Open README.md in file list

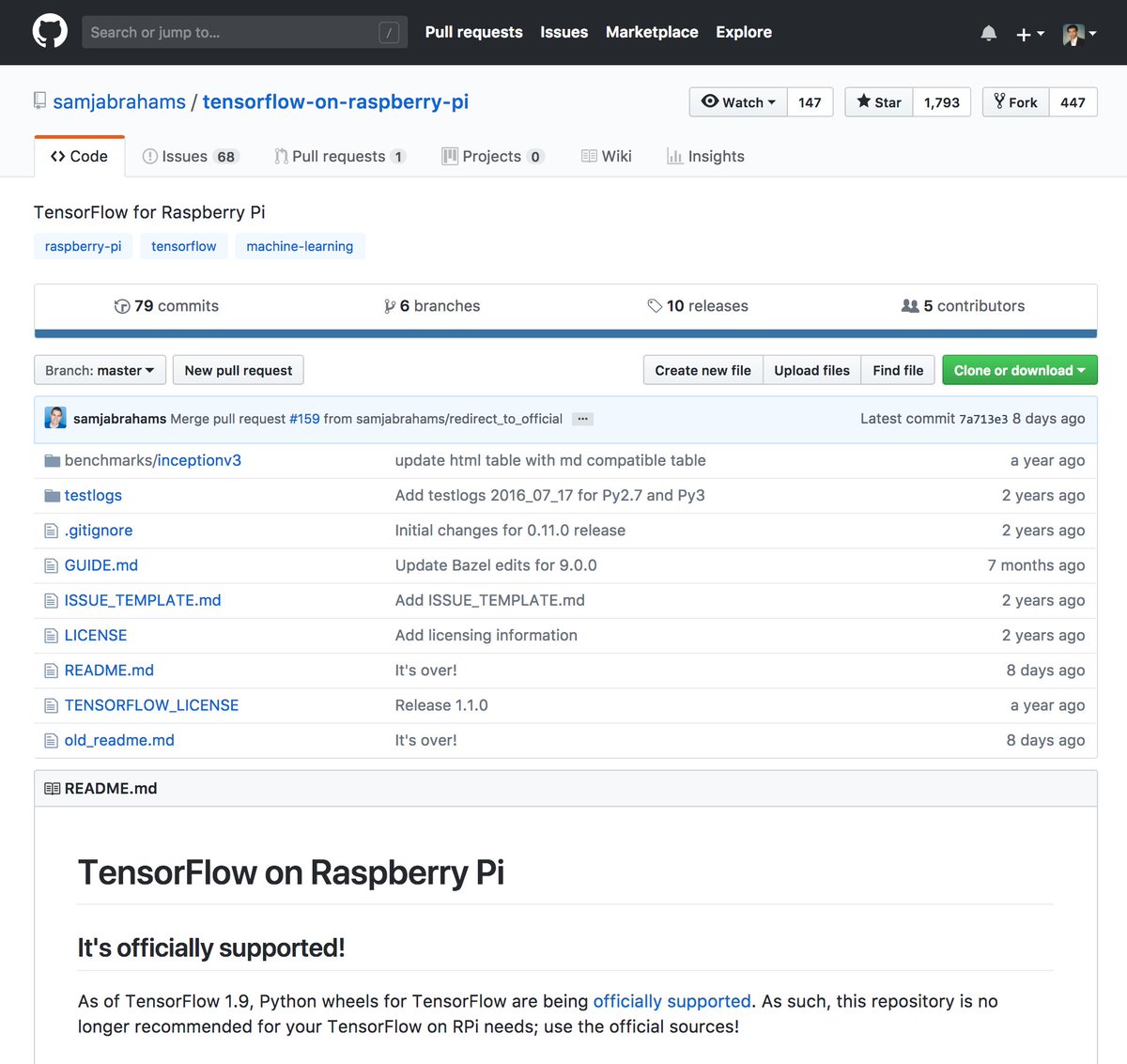point(109,671)
